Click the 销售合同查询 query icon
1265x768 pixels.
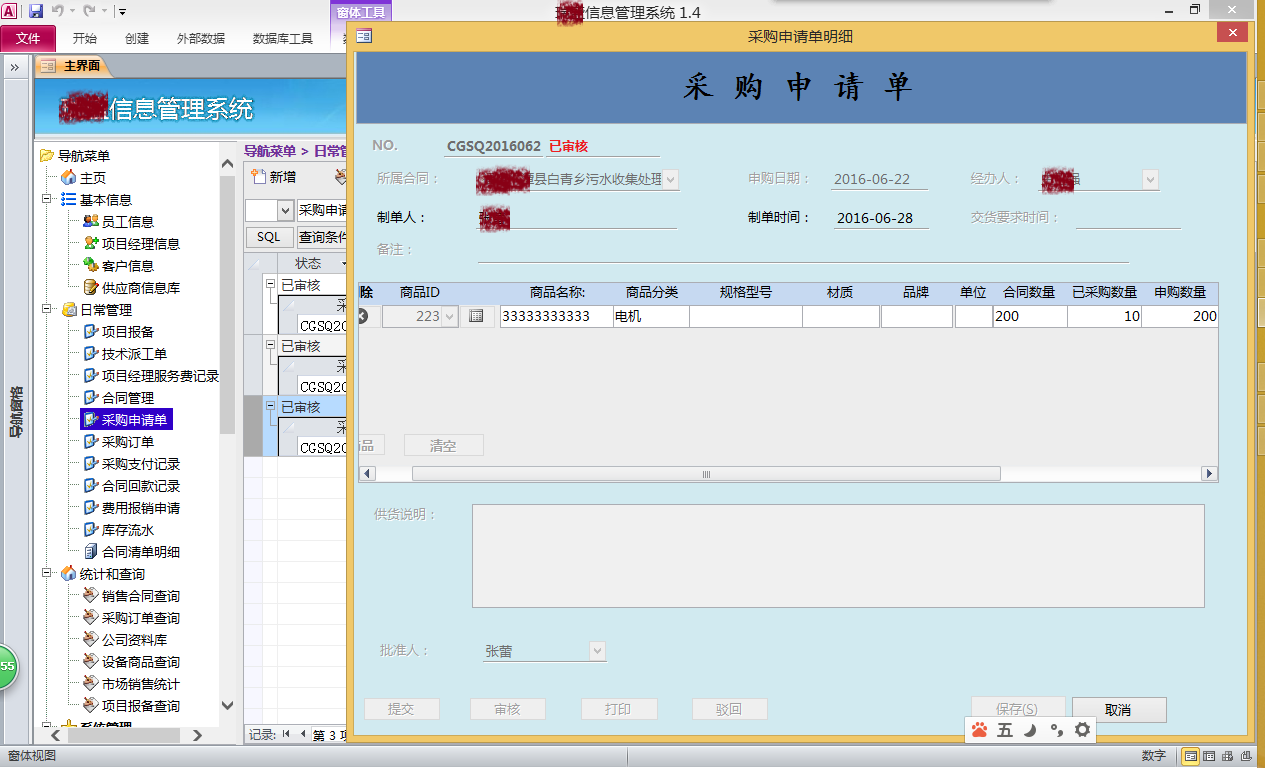point(91,595)
